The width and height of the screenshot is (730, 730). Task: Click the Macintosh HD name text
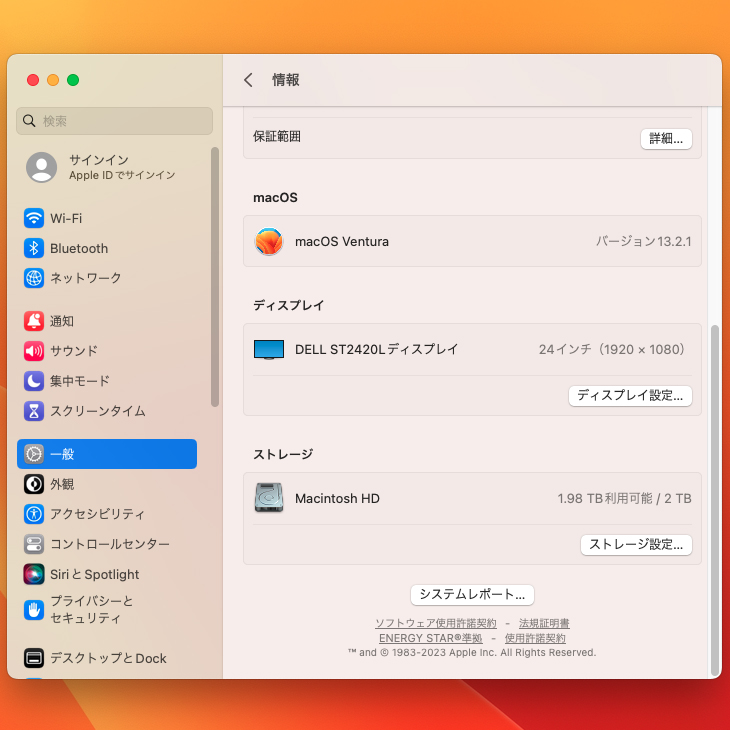pyautogui.click(x=337, y=498)
